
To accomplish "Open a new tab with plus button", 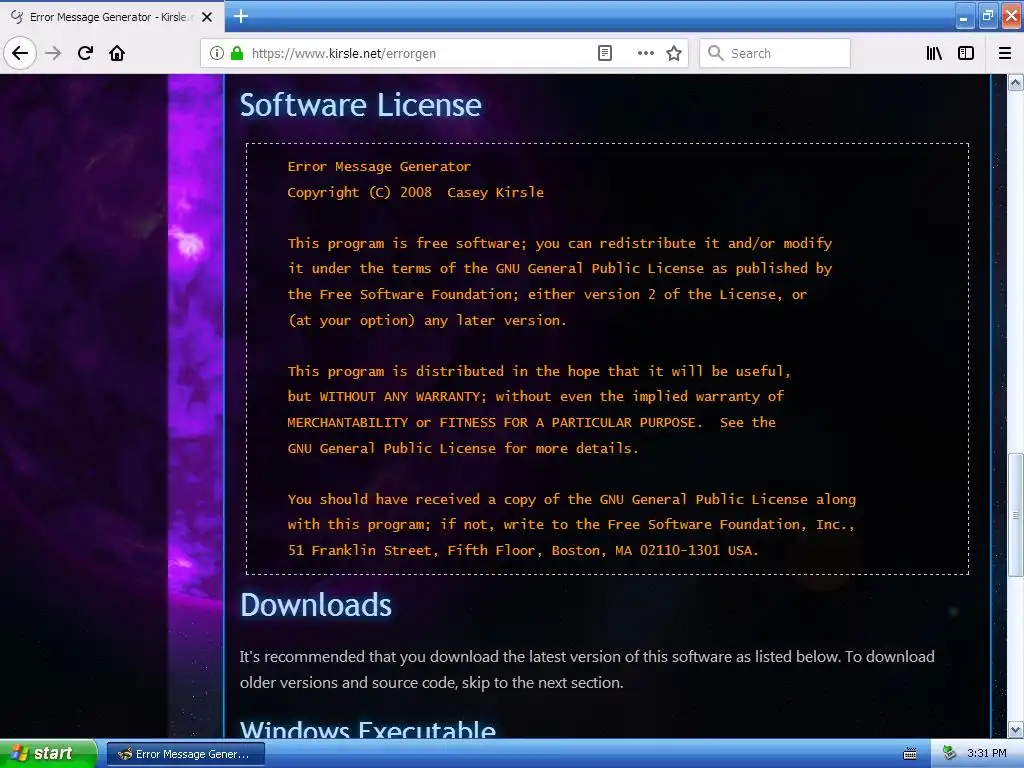I will pyautogui.click(x=241, y=16).
